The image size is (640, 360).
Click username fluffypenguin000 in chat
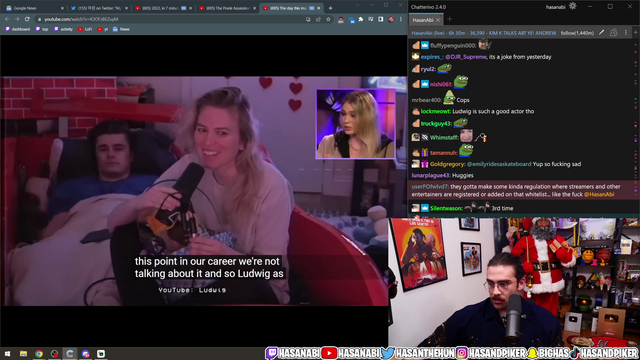[453, 46]
